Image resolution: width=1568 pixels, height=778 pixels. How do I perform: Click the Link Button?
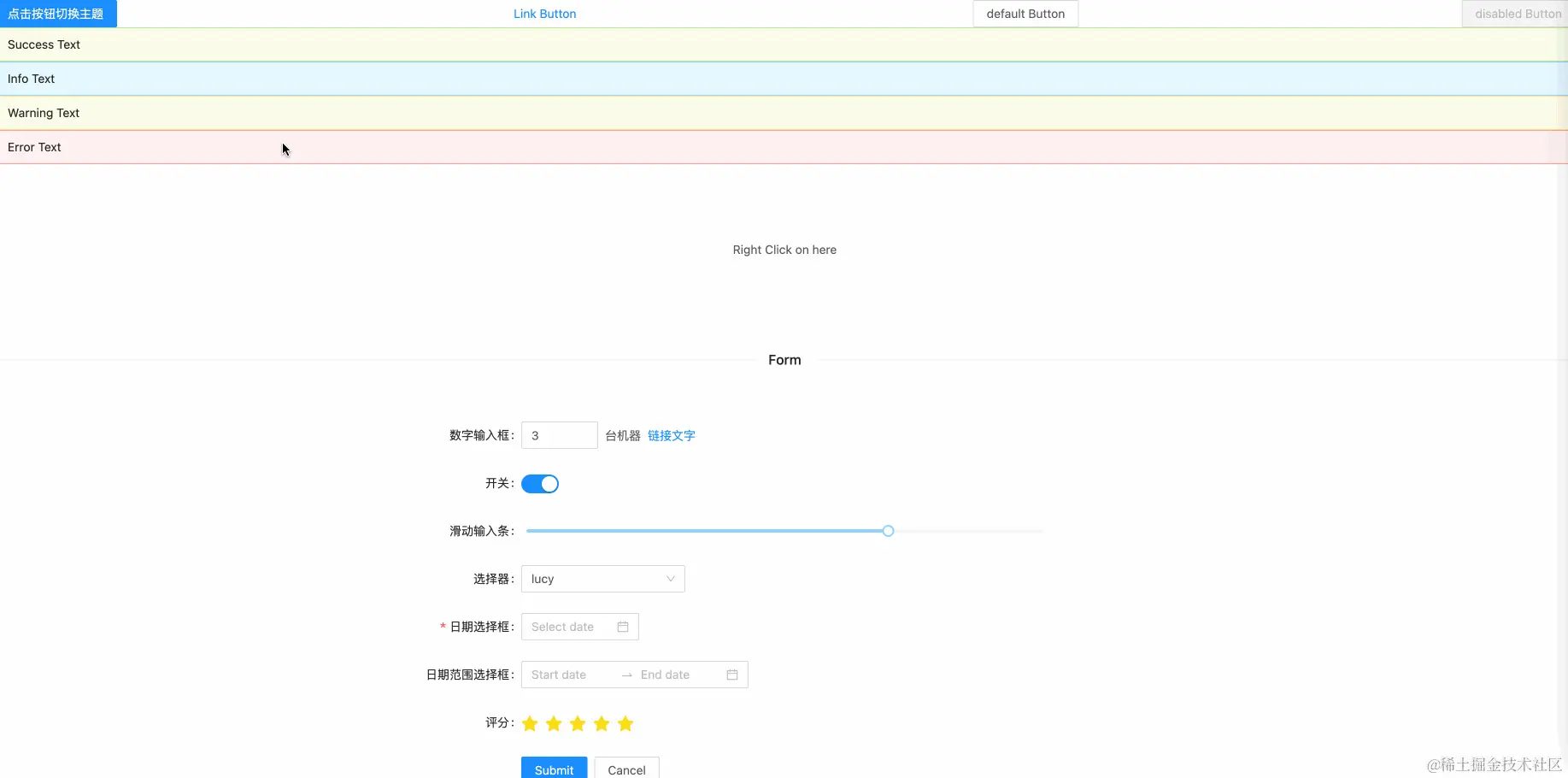[544, 14]
